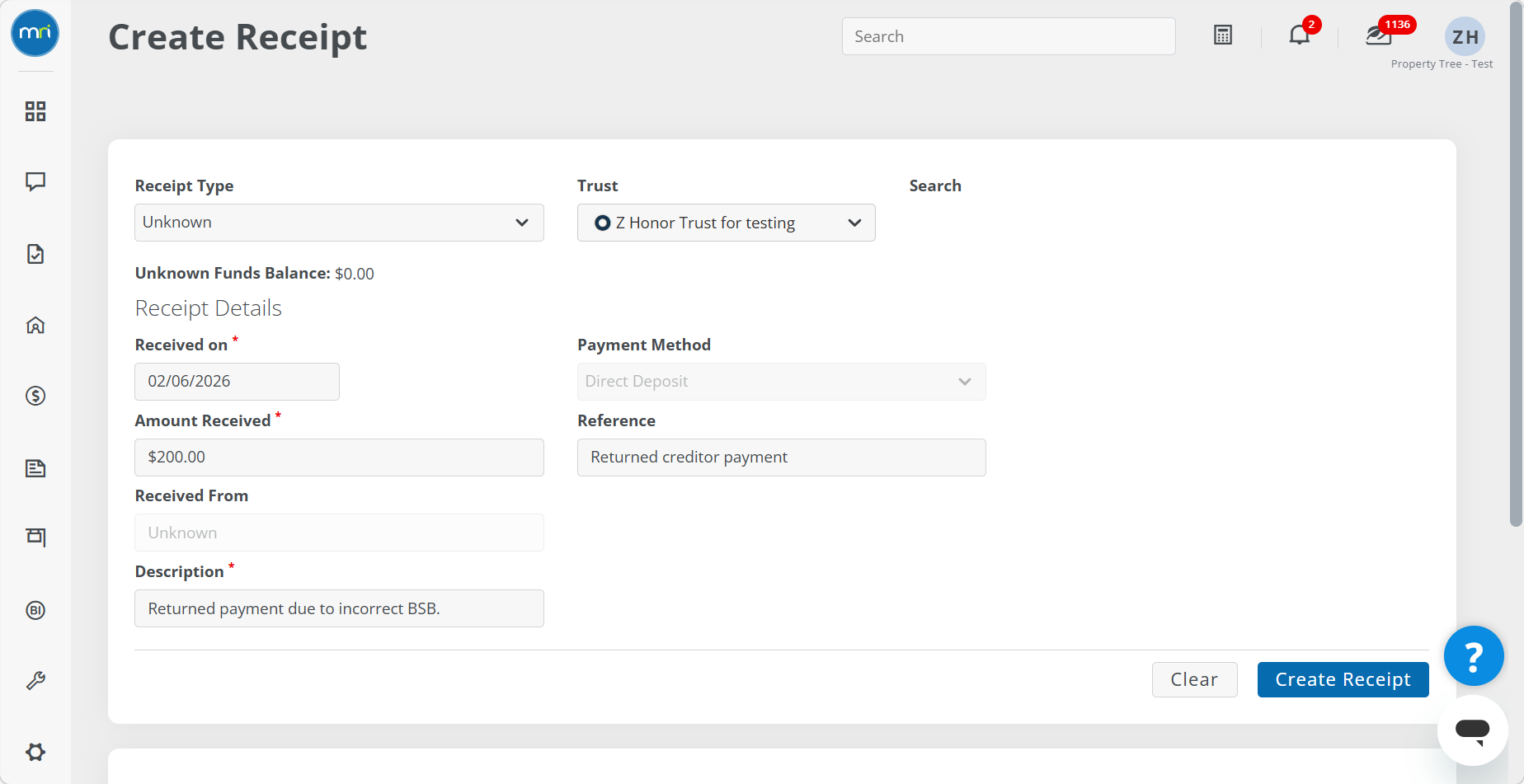Expand the Receipt Type dropdown
The width and height of the screenshot is (1524, 784).
click(x=339, y=223)
